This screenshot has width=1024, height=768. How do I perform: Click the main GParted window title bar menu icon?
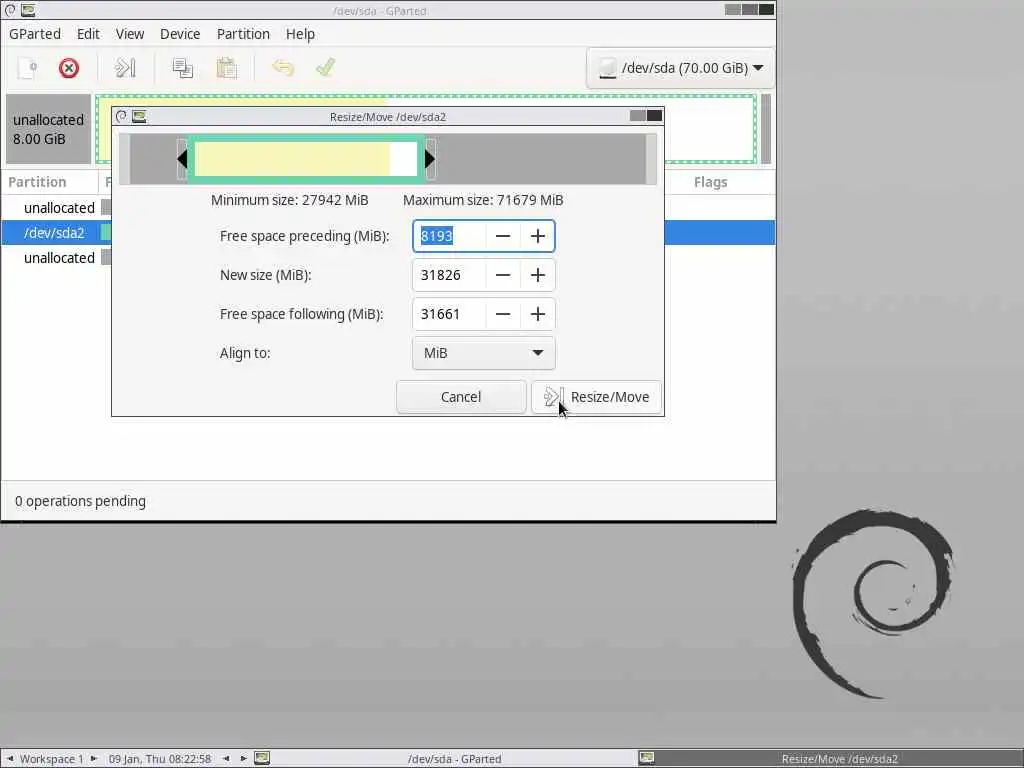tap(10, 10)
